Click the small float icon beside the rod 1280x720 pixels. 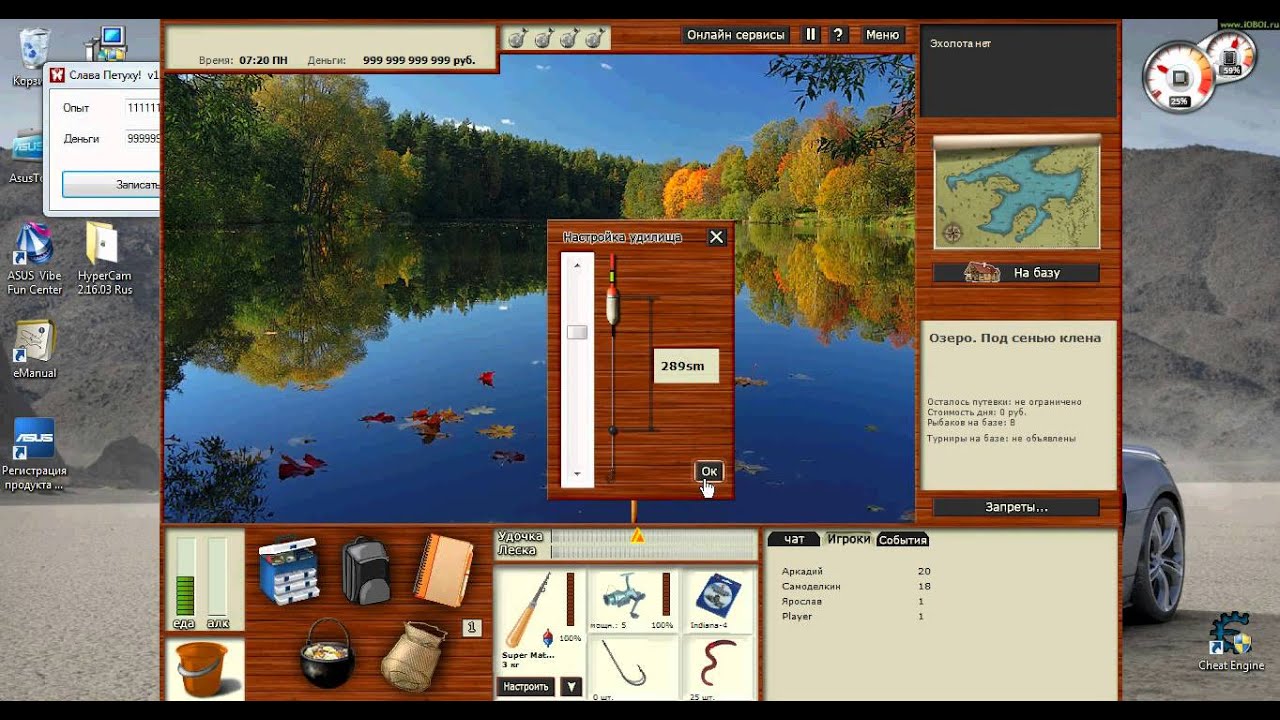point(547,637)
